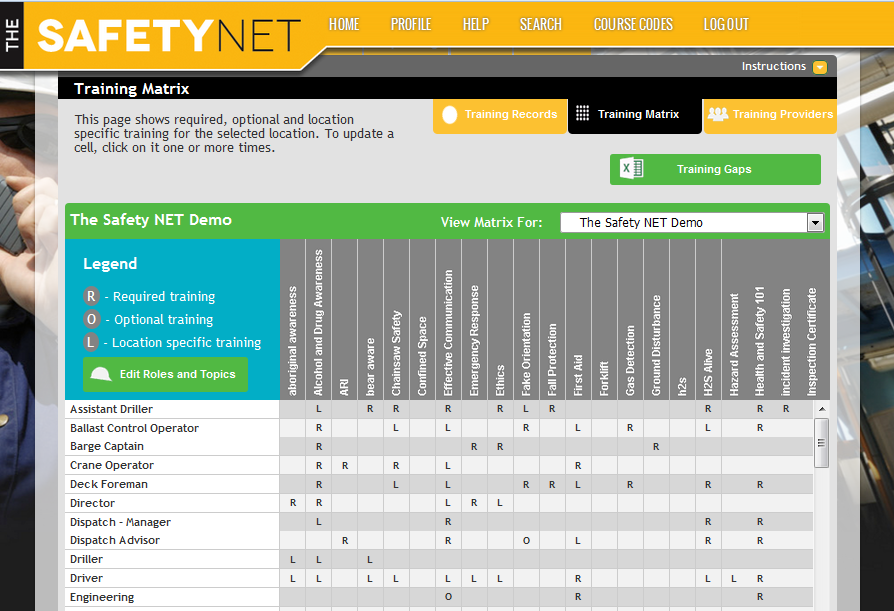Open the View Matrix For dropdown
Screen dimensions: 894x611
pos(815,222)
